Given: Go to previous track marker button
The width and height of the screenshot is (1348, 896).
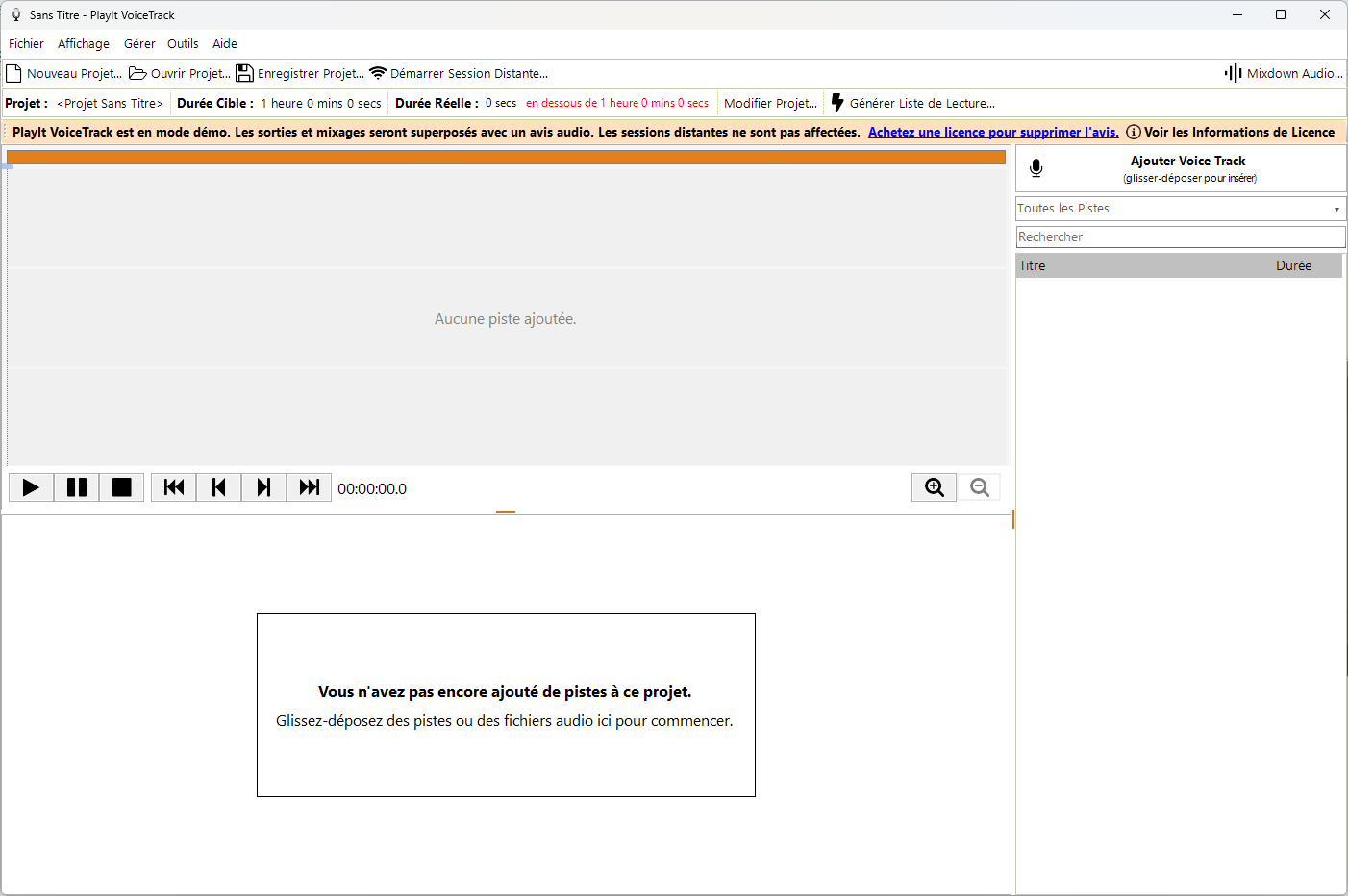Looking at the screenshot, I should (219, 487).
